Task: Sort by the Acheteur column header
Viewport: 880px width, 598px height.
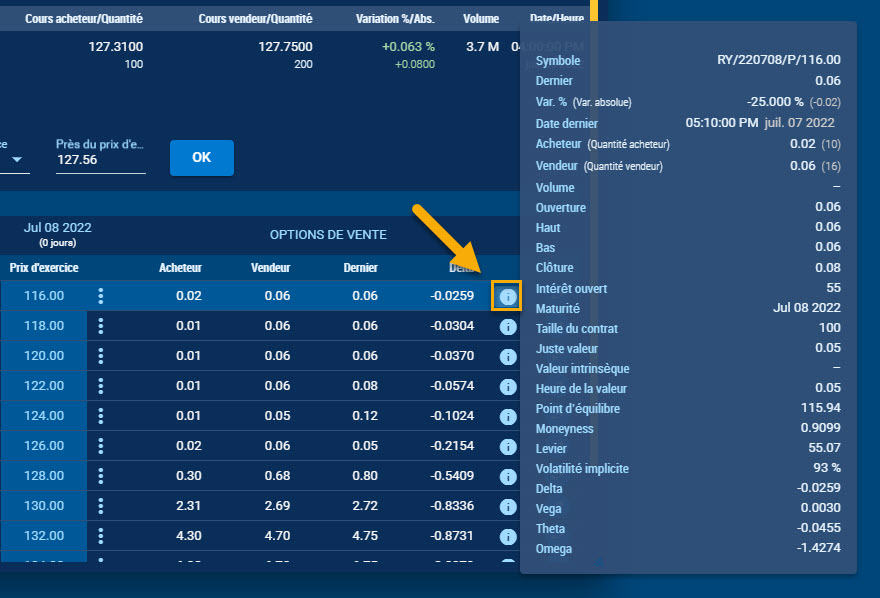Action: coord(180,268)
